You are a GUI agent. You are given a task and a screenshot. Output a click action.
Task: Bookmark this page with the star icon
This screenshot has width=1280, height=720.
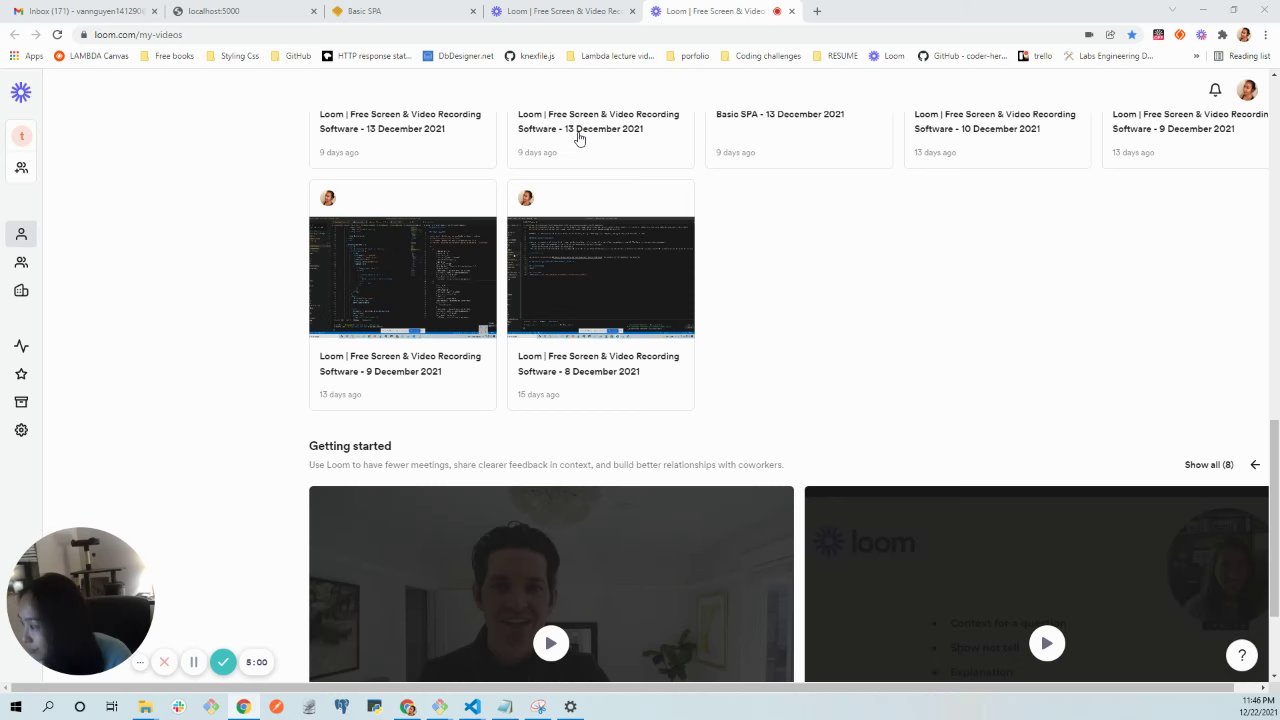click(x=1131, y=34)
